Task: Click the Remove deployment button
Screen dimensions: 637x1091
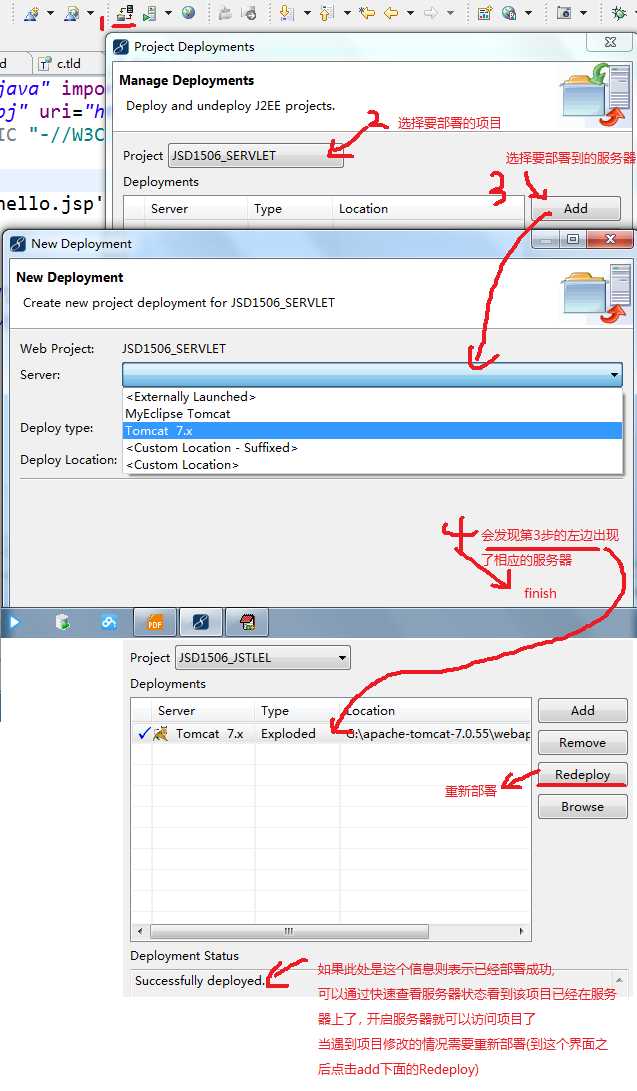Action: pyautogui.click(x=583, y=742)
